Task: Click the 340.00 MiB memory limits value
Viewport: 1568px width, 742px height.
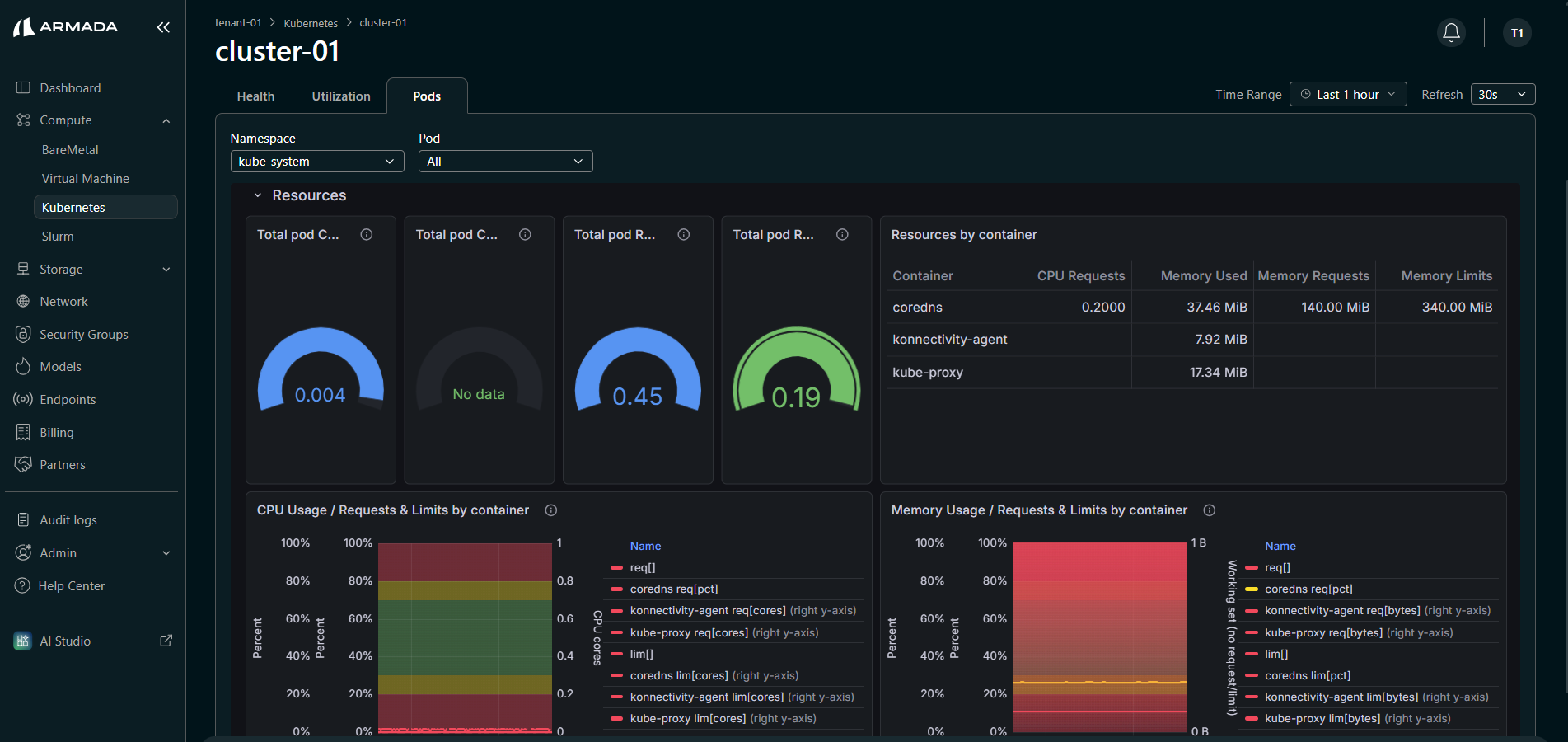Action: (1457, 308)
